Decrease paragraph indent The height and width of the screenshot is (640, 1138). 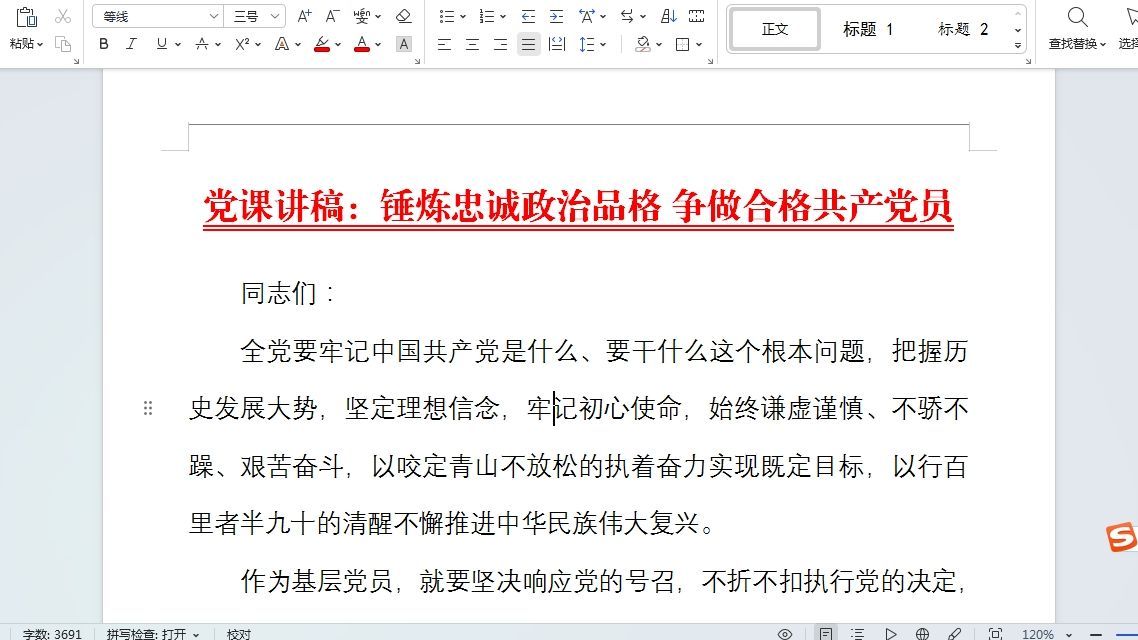(x=528, y=16)
